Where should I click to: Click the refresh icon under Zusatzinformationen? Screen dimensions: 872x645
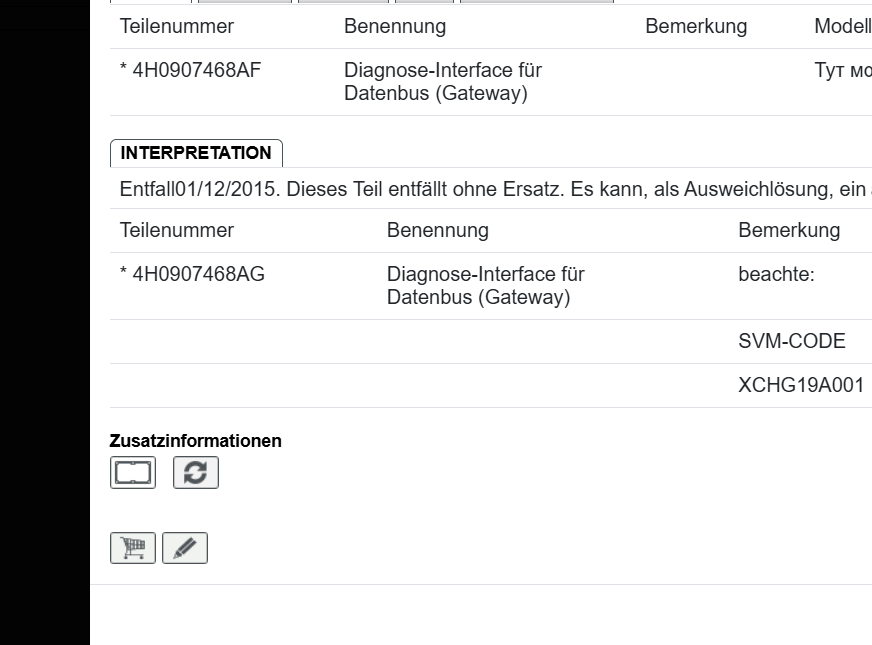(197, 473)
